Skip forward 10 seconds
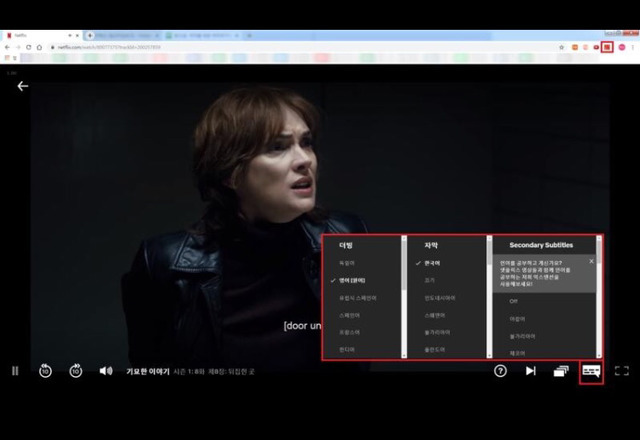This screenshot has width=640, height=440. point(75,371)
